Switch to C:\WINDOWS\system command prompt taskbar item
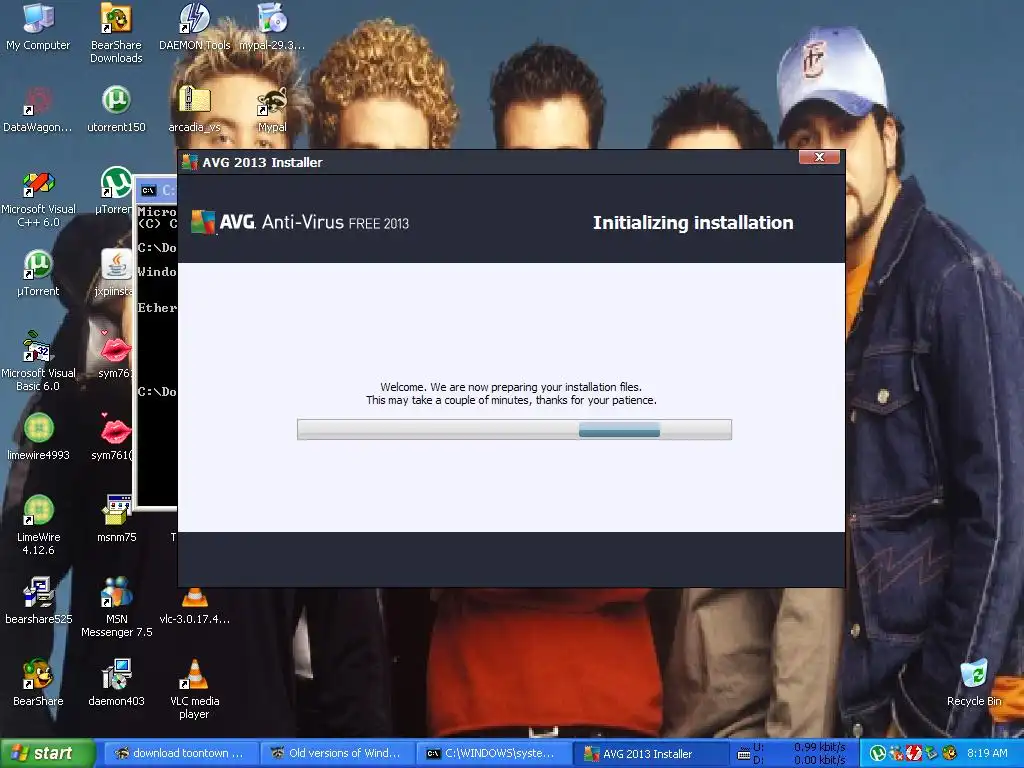 pyautogui.click(x=494, y=753)
